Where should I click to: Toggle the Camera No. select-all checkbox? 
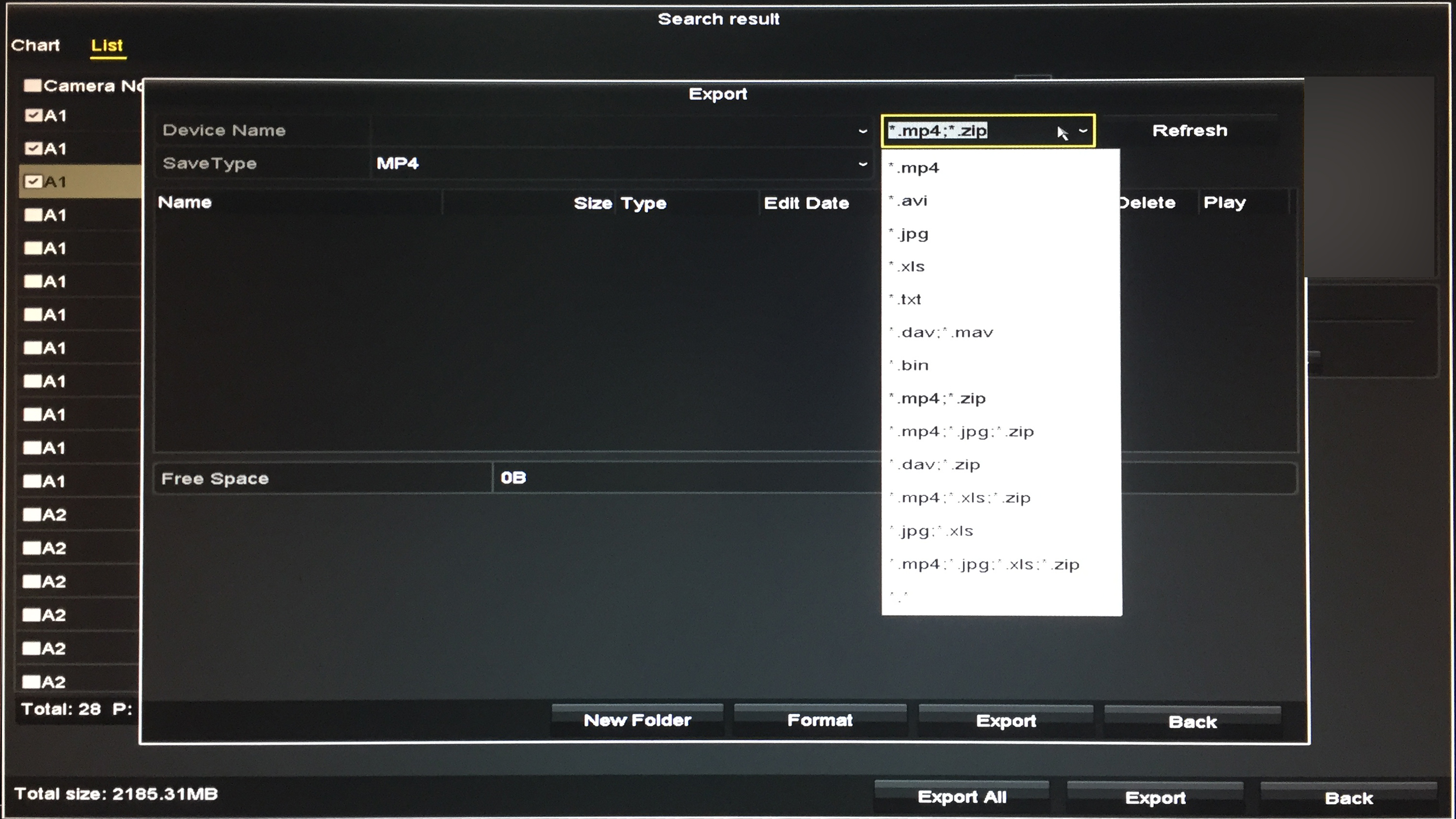pos(32,86)
